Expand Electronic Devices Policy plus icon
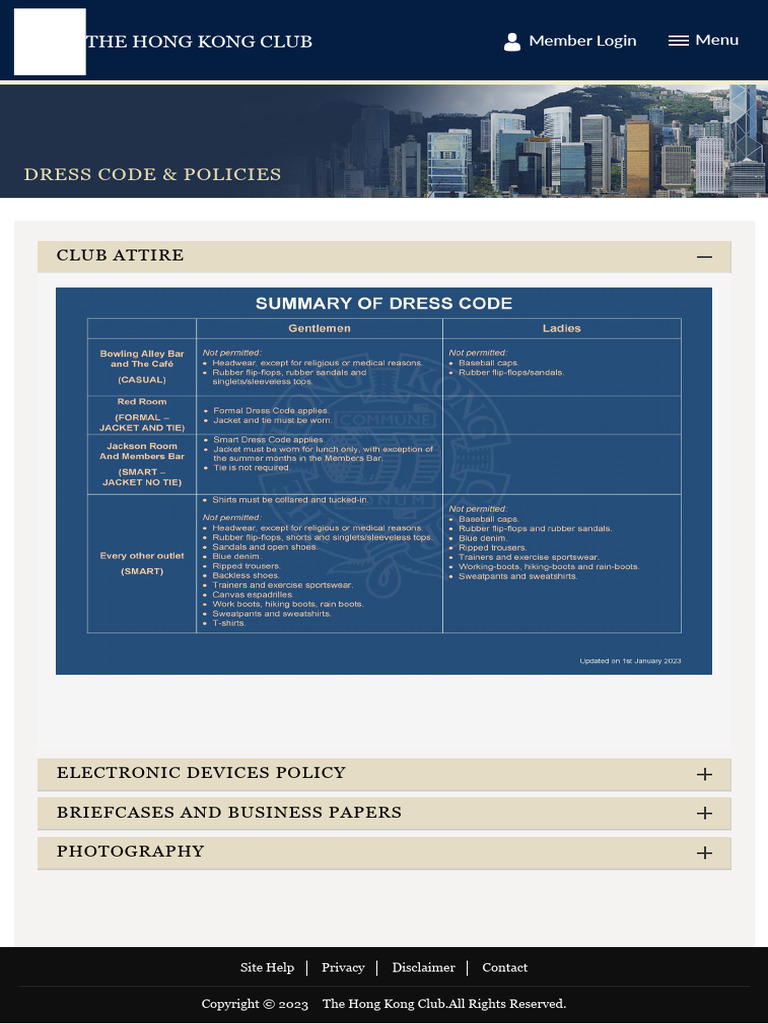 point(704,775)
